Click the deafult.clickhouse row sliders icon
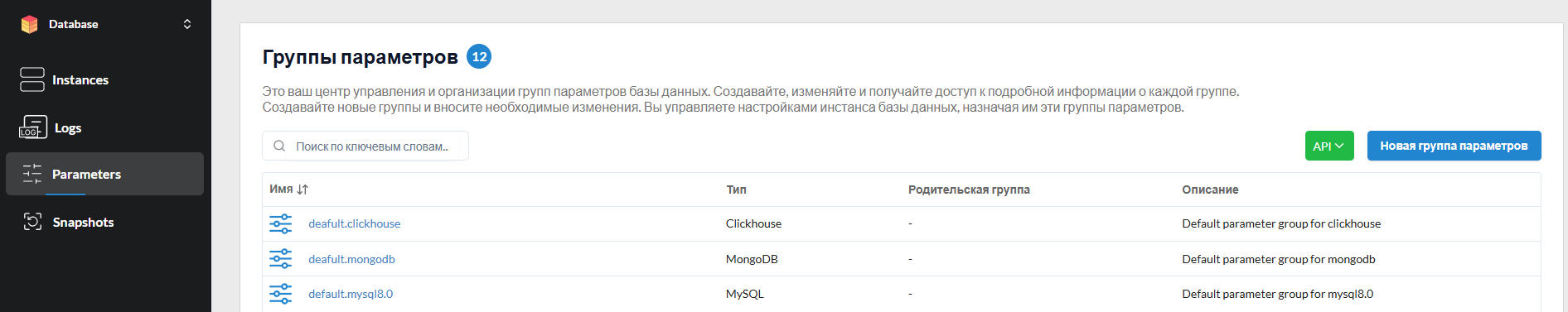 [281, 223]
